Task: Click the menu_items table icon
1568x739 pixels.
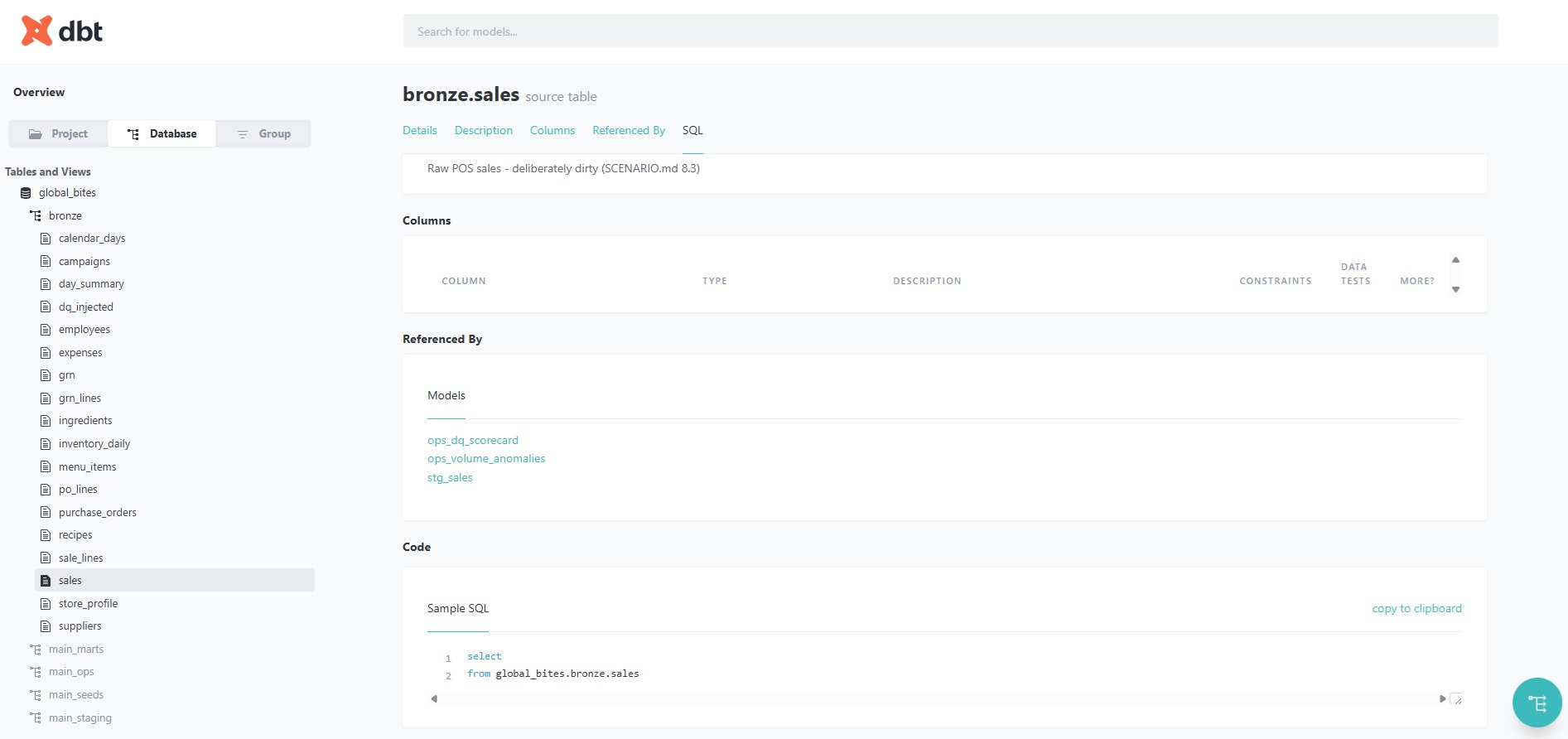Action: point(46,466)
